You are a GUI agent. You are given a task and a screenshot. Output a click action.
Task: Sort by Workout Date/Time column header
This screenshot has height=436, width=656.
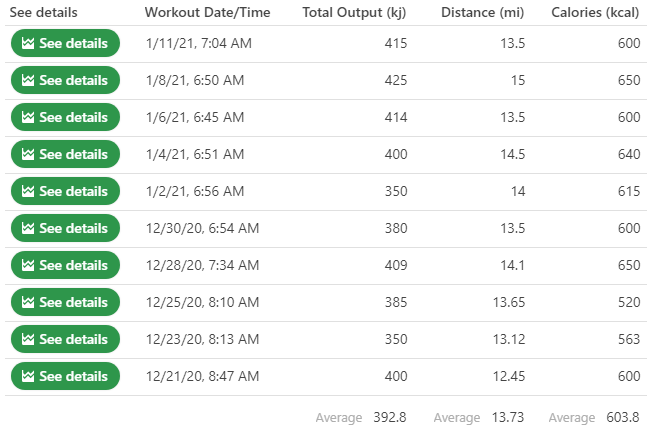click(205, 13)
